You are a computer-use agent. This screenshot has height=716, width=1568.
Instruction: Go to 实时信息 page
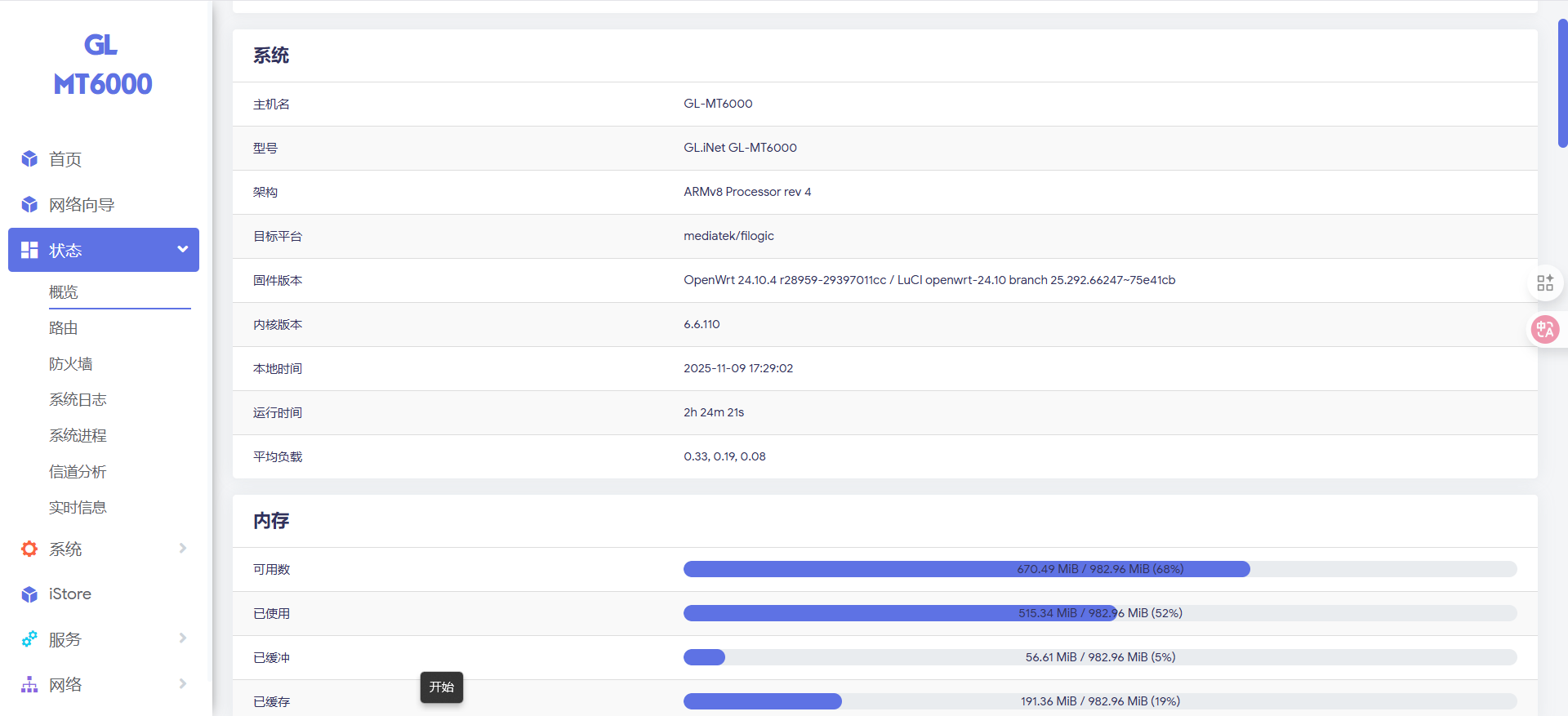tap(78, 508)
